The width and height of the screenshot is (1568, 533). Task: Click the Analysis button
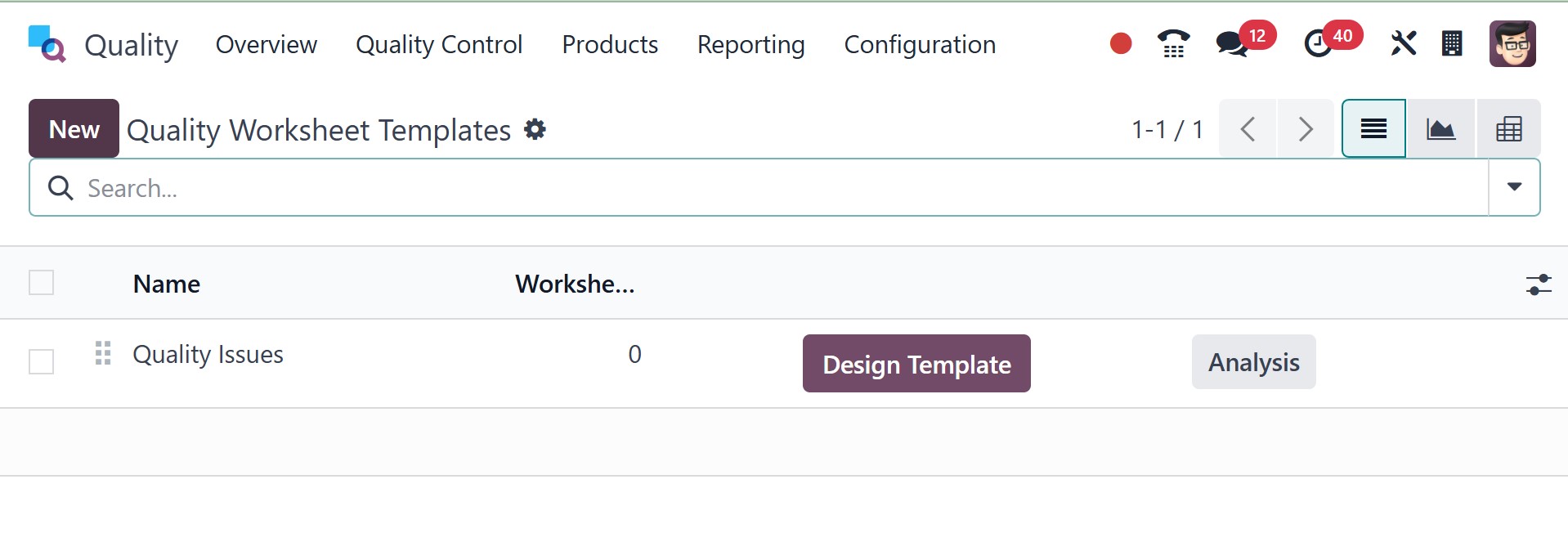1253,362
